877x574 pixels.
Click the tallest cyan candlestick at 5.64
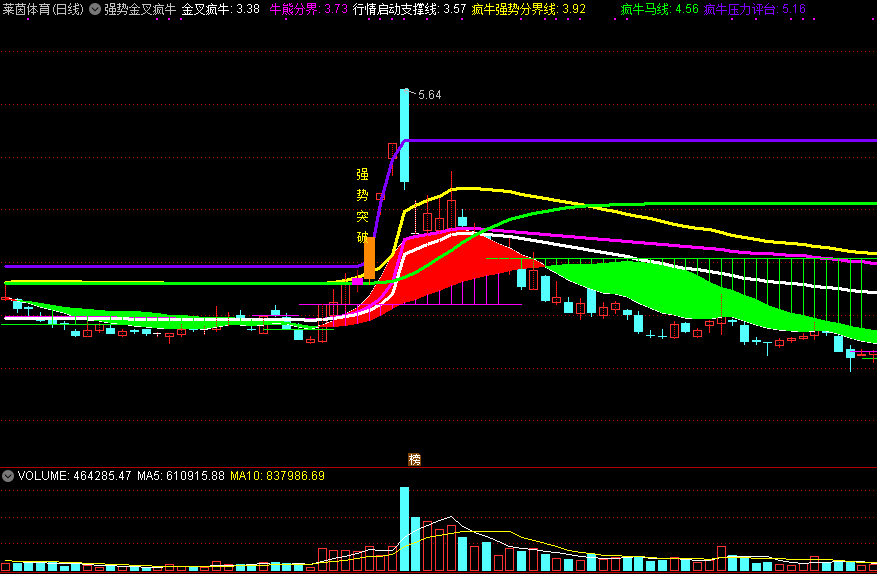[404, 135]
